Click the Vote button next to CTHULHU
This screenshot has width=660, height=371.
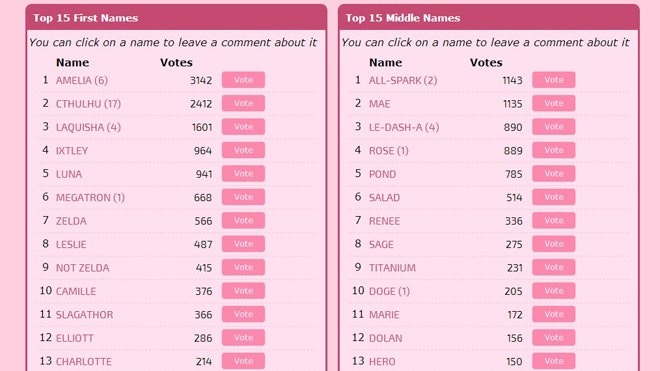click(x=243, y=104)
